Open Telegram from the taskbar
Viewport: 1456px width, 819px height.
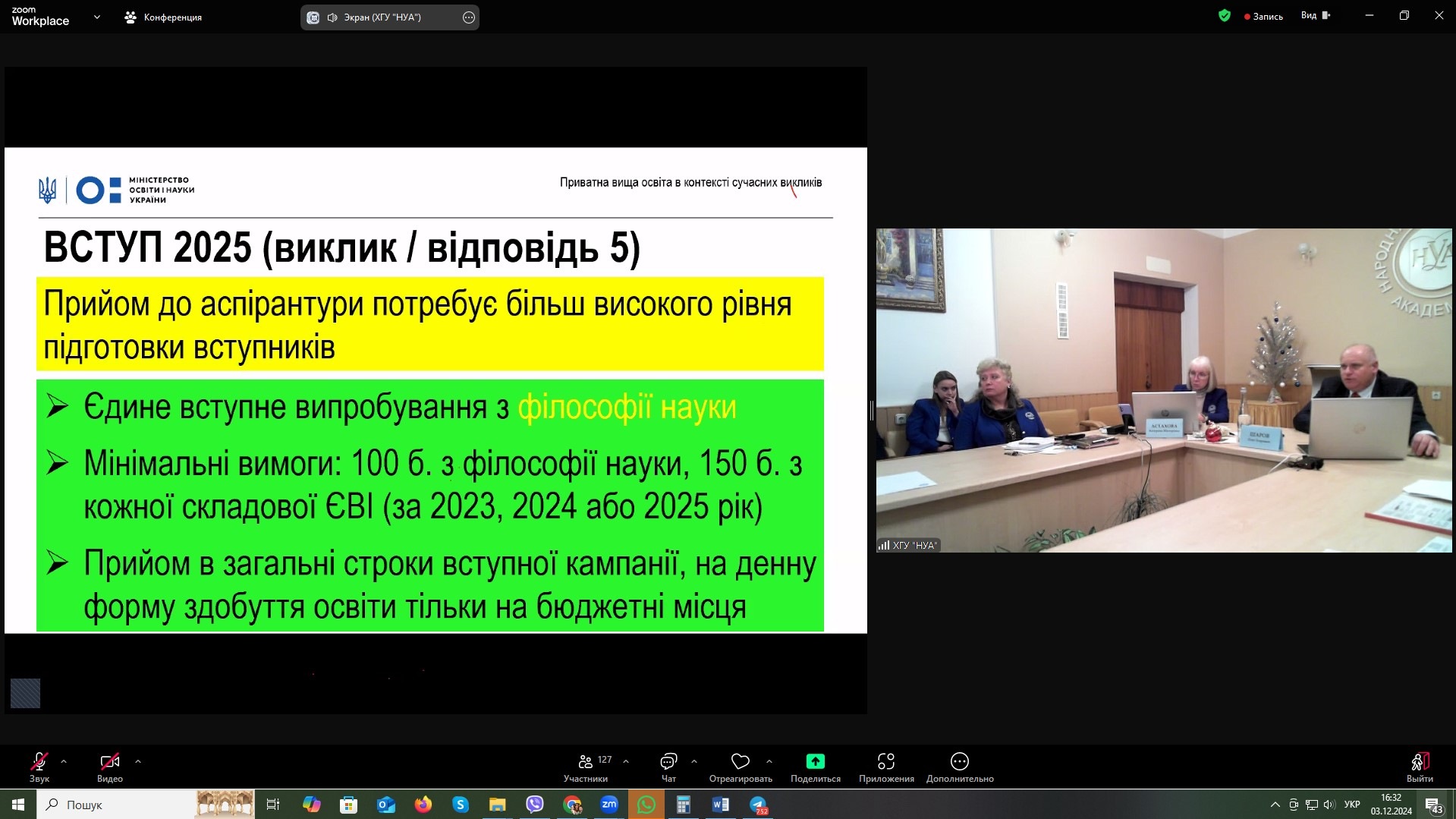[x=758, y=805]
